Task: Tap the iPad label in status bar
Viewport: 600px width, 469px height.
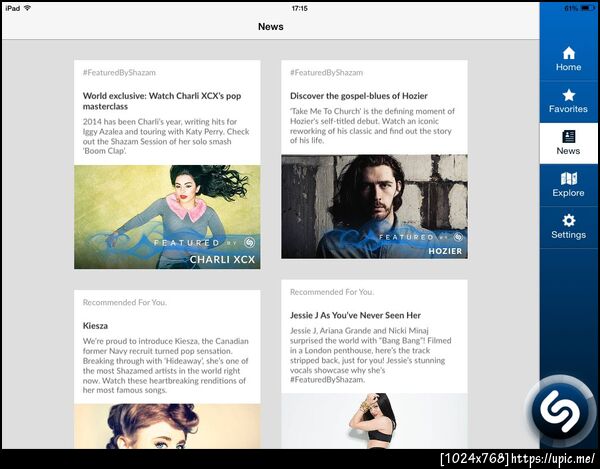Action: tap(13, 8)
